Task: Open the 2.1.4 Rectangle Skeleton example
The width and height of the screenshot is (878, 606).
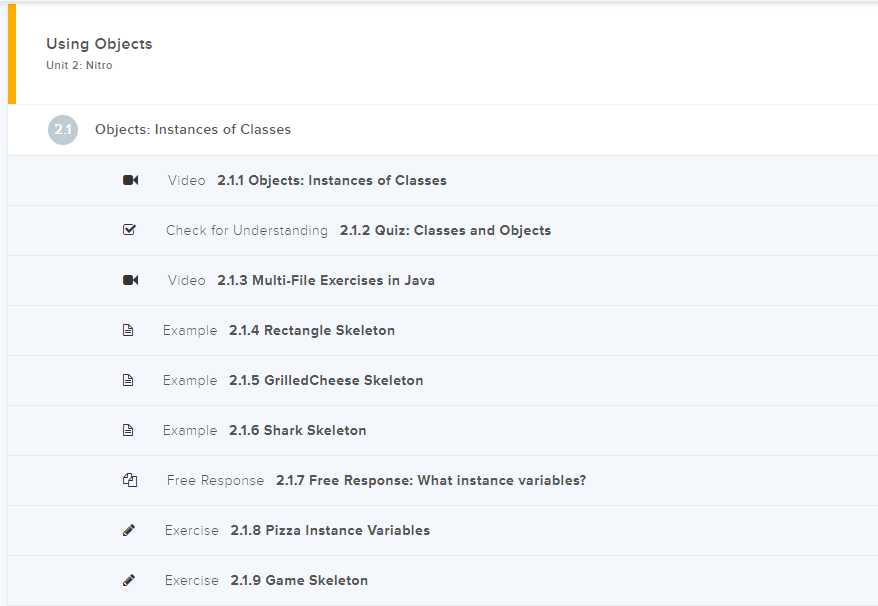Action: 311,330
